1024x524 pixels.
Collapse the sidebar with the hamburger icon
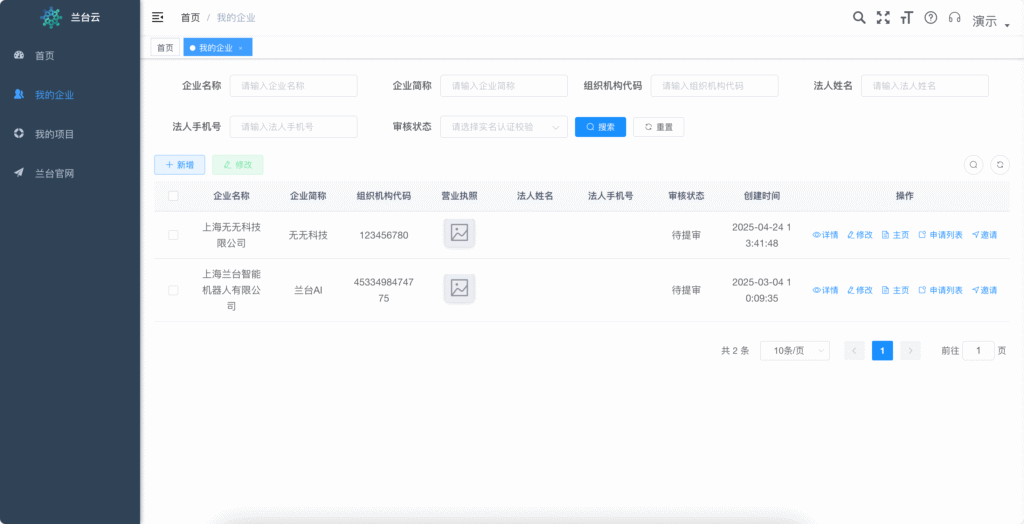pyautogui.click(x=157, y=17)
